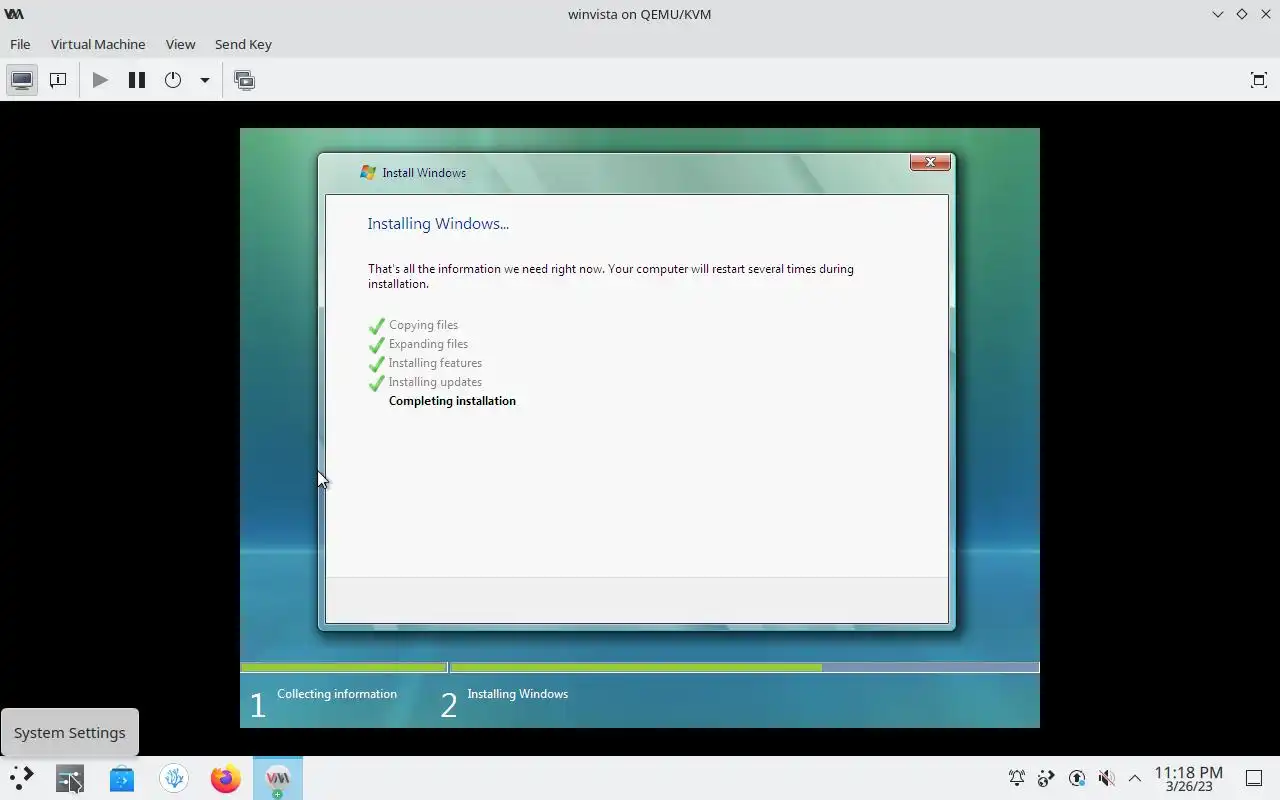Open the tray icon next to notifications
This screenshot has width=1280, height=800.
point(1046,778)
